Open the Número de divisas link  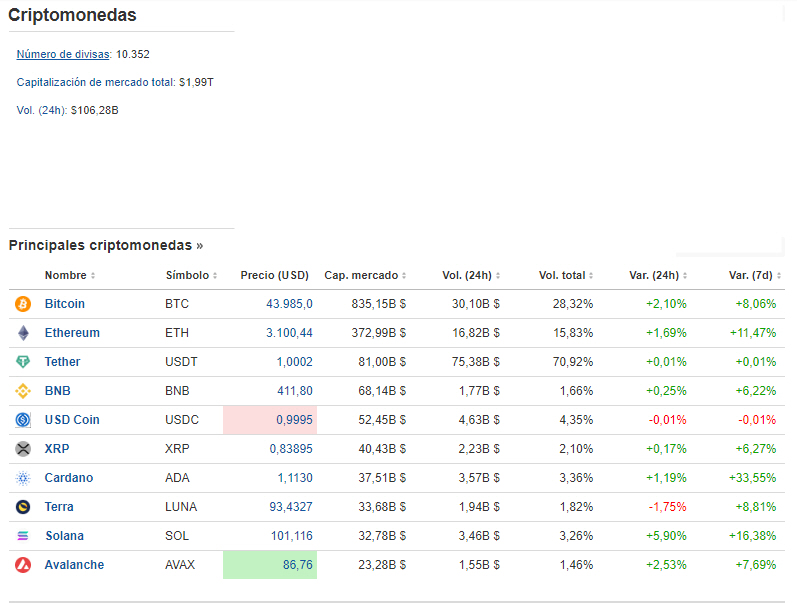(x=62, y=54)
